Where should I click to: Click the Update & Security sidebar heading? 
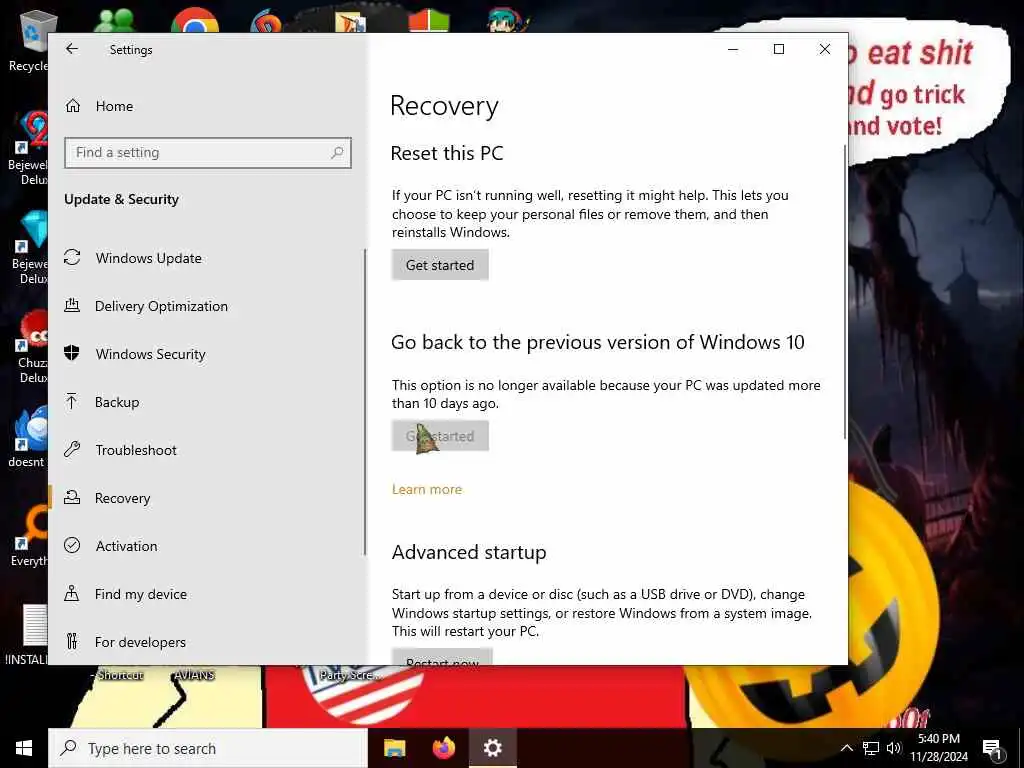[x=121, y=200]
